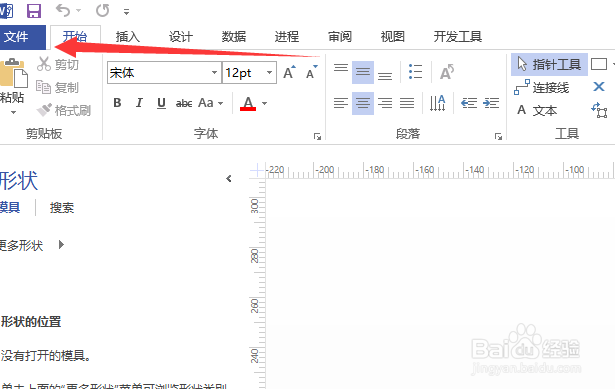Open the 段落 dialog launcher
The image size is (615, 389).
click(x=498, y=136)
